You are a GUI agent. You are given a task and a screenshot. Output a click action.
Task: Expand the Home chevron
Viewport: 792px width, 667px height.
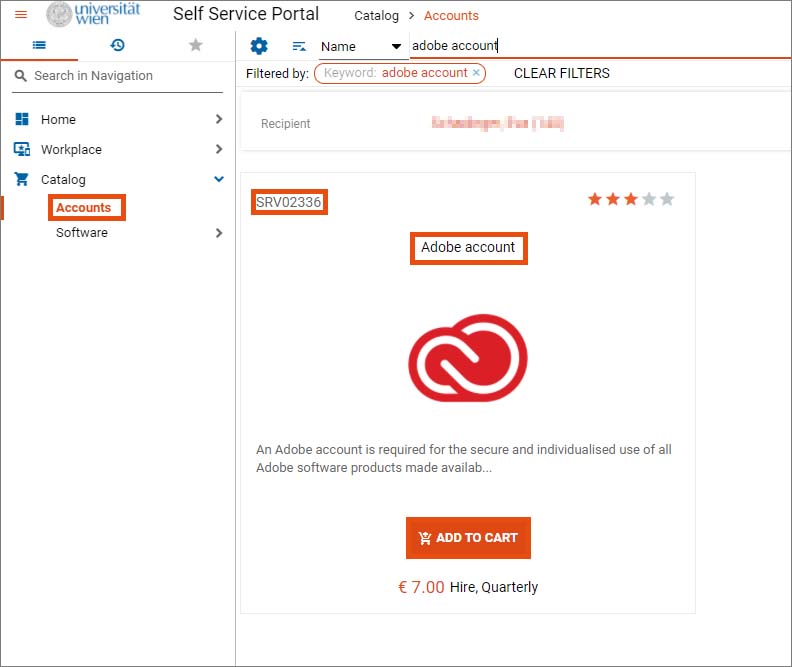(x=219, y=119)
